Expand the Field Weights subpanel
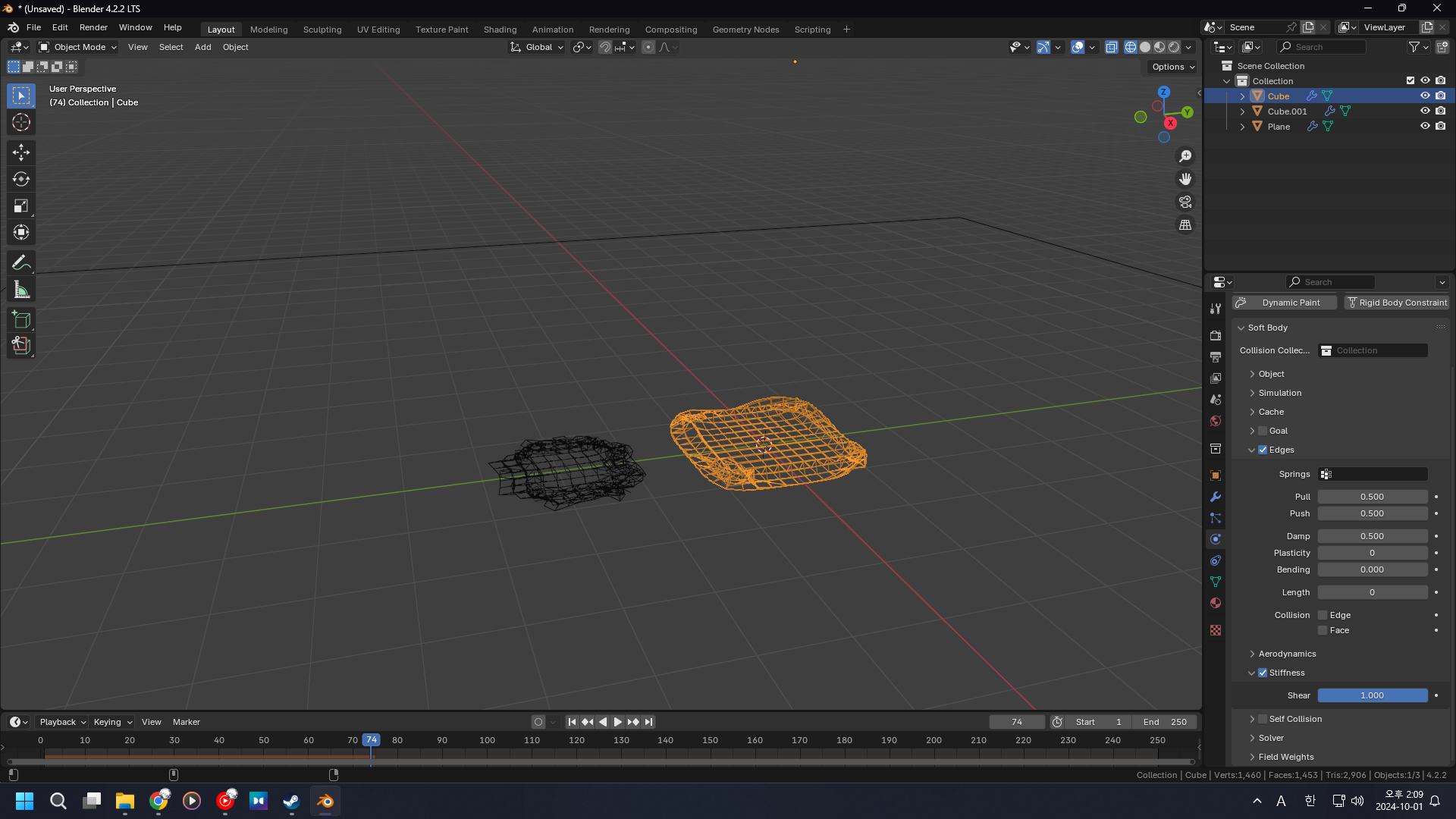 pos(1286,757)
